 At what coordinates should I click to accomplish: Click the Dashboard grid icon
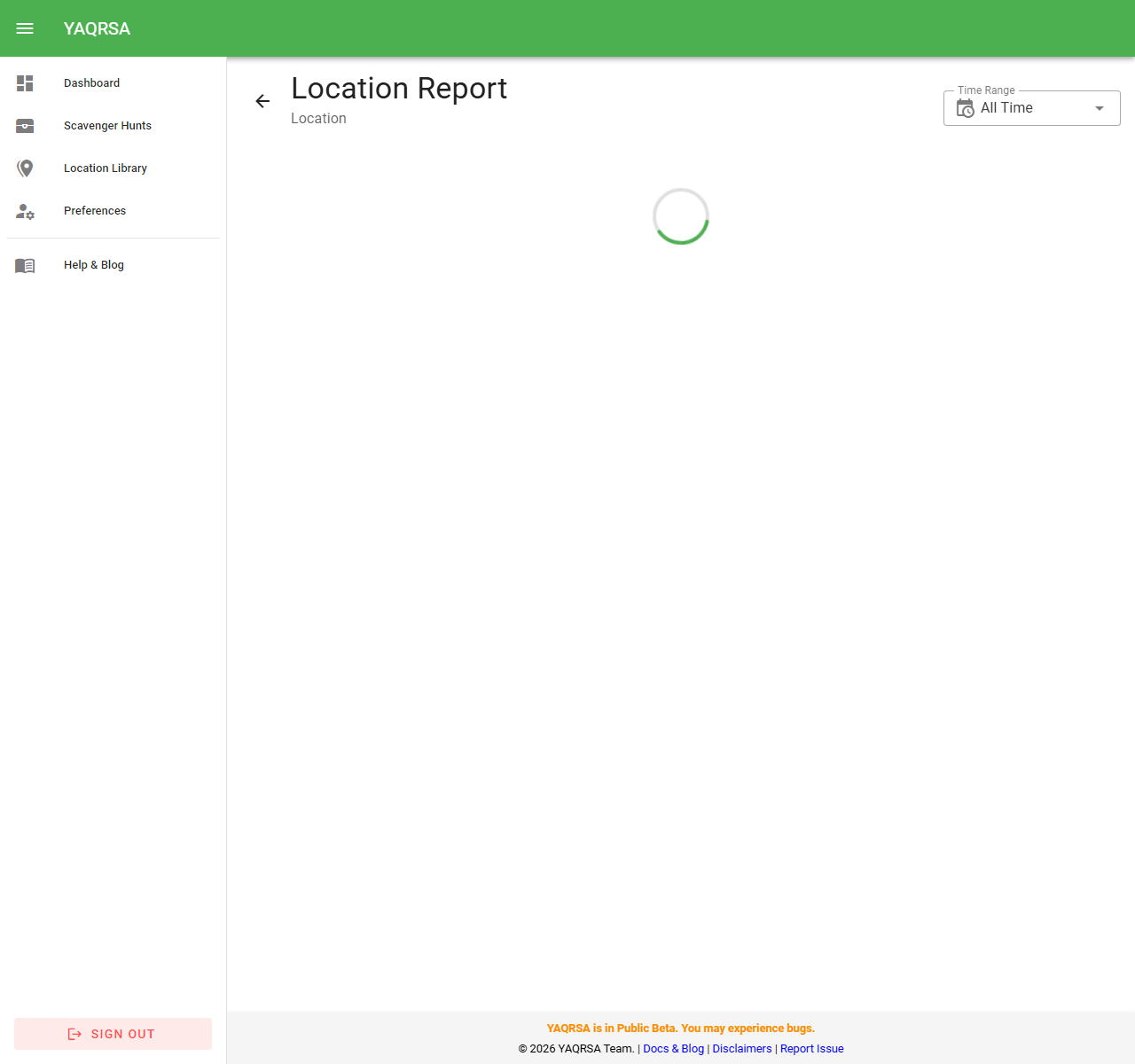coord(25,83)
